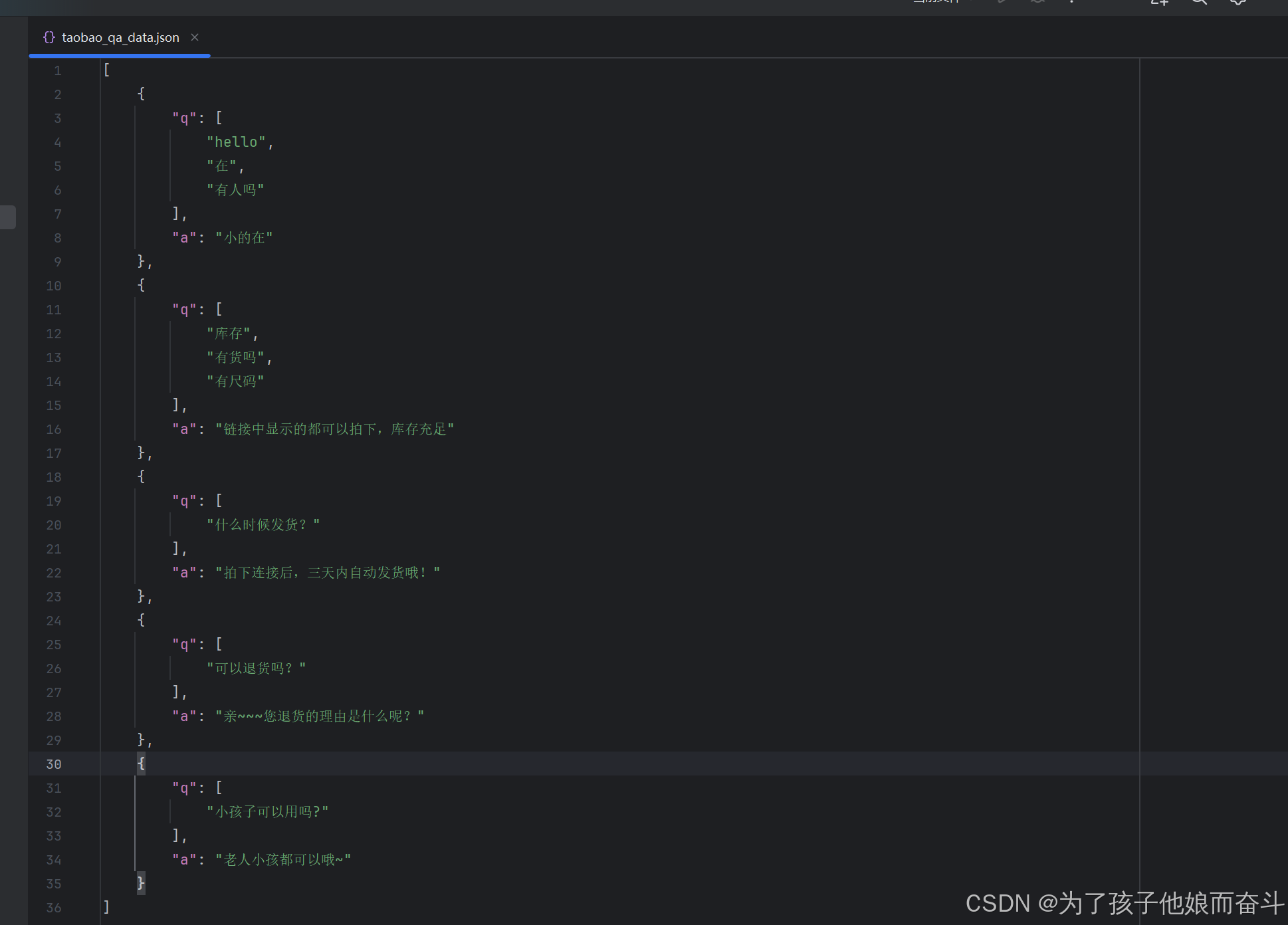Click line number 30 in the gutter
This screenshot has height=925, width=1288.
(54, 764)
